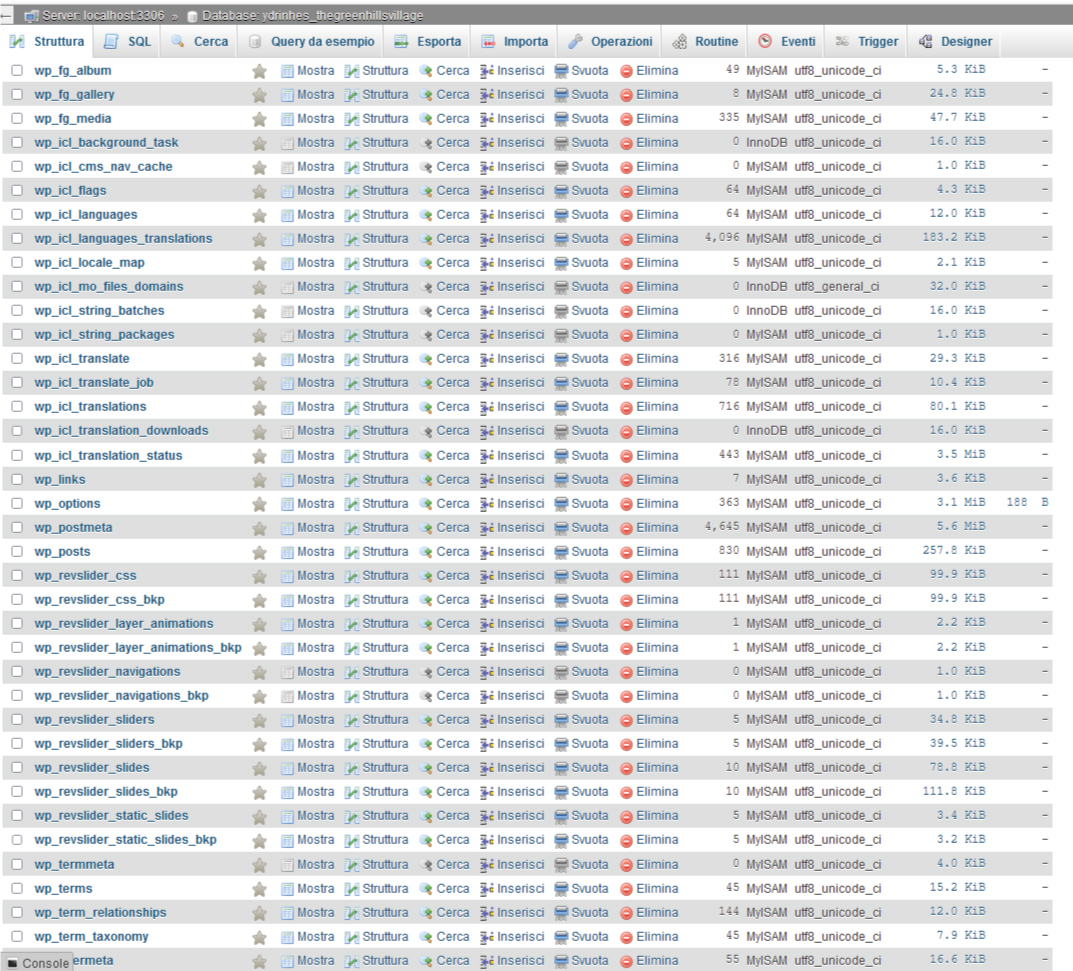This screenshot has width=1073, height=971.
Task: Click the Inserisci icon for wp_revslider_css
Action: point(487,576)
